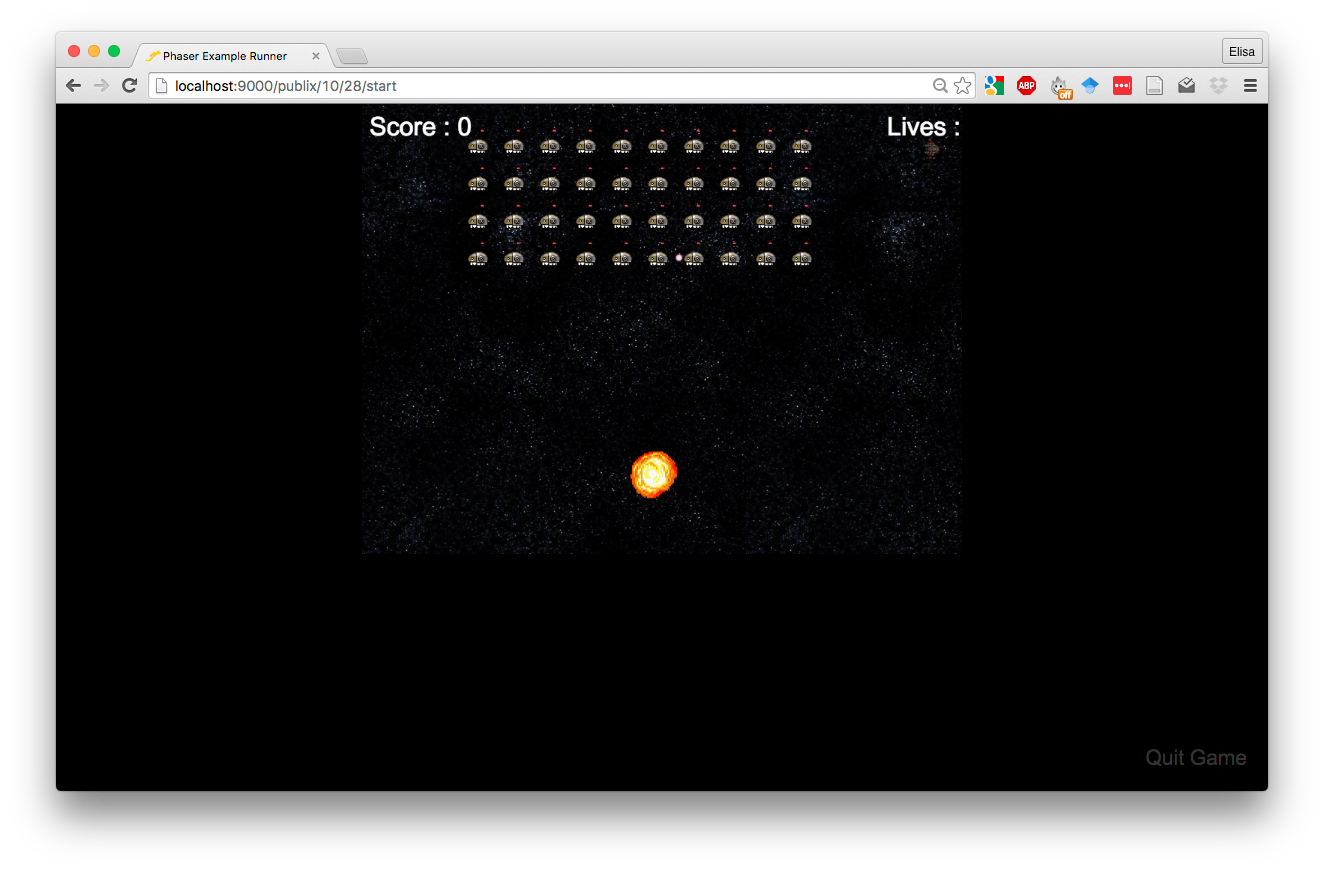Open the Chrome hamburger menu
The image size is (1324, 871).
[1250, 86]
